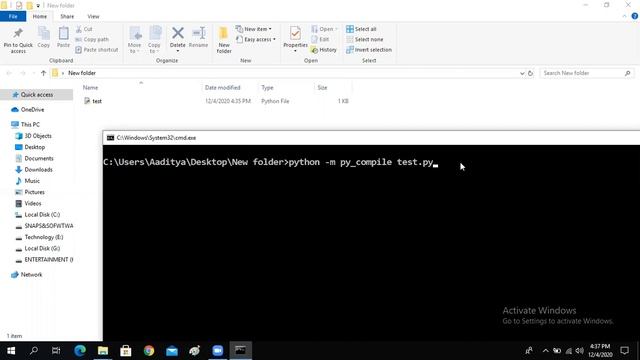Open Task View on the taskbar
The width and height of the screenshot is (640, 360).
pyautogui.click(x=56, y=350)
